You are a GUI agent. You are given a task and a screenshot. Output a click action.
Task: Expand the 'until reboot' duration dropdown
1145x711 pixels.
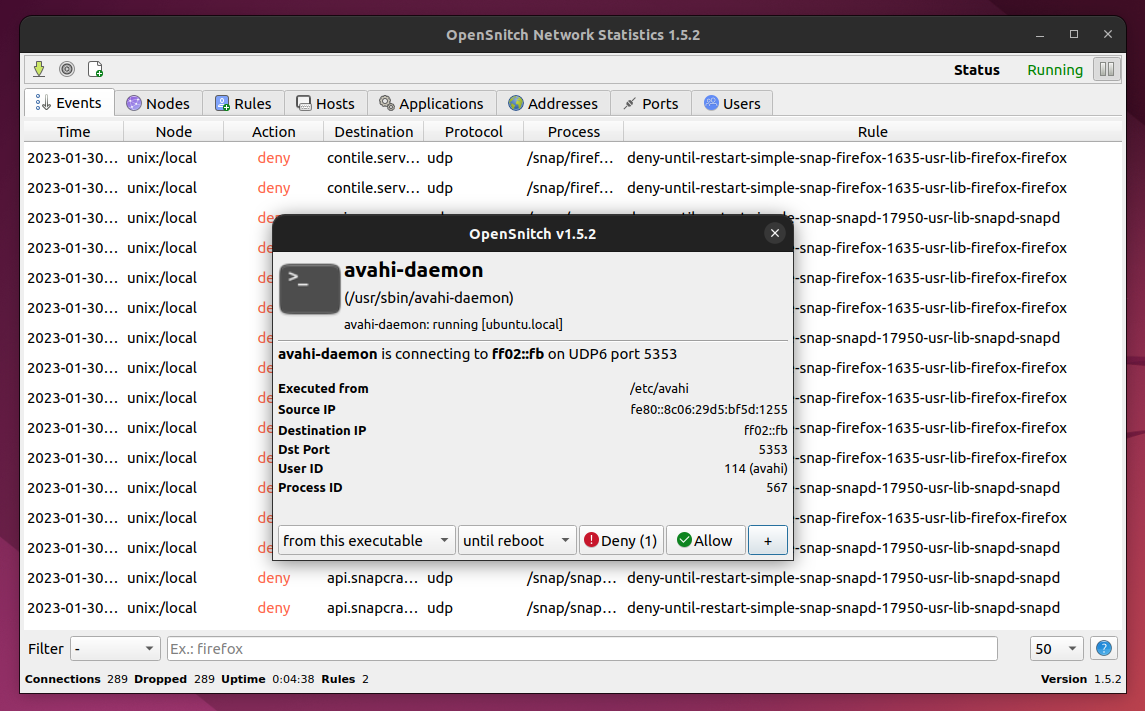(x=517, y=540)
